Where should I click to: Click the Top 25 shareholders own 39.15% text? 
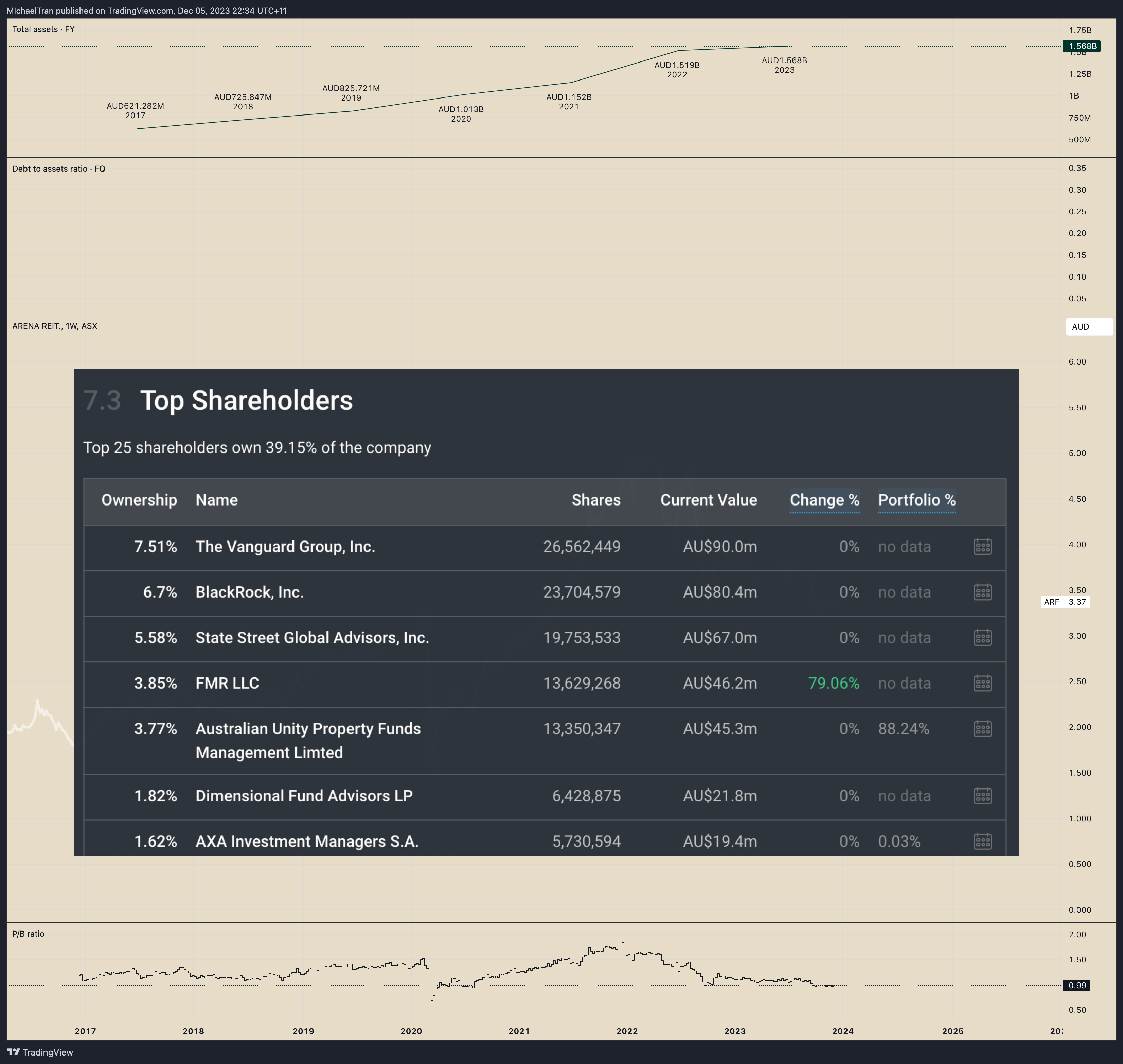257,447
